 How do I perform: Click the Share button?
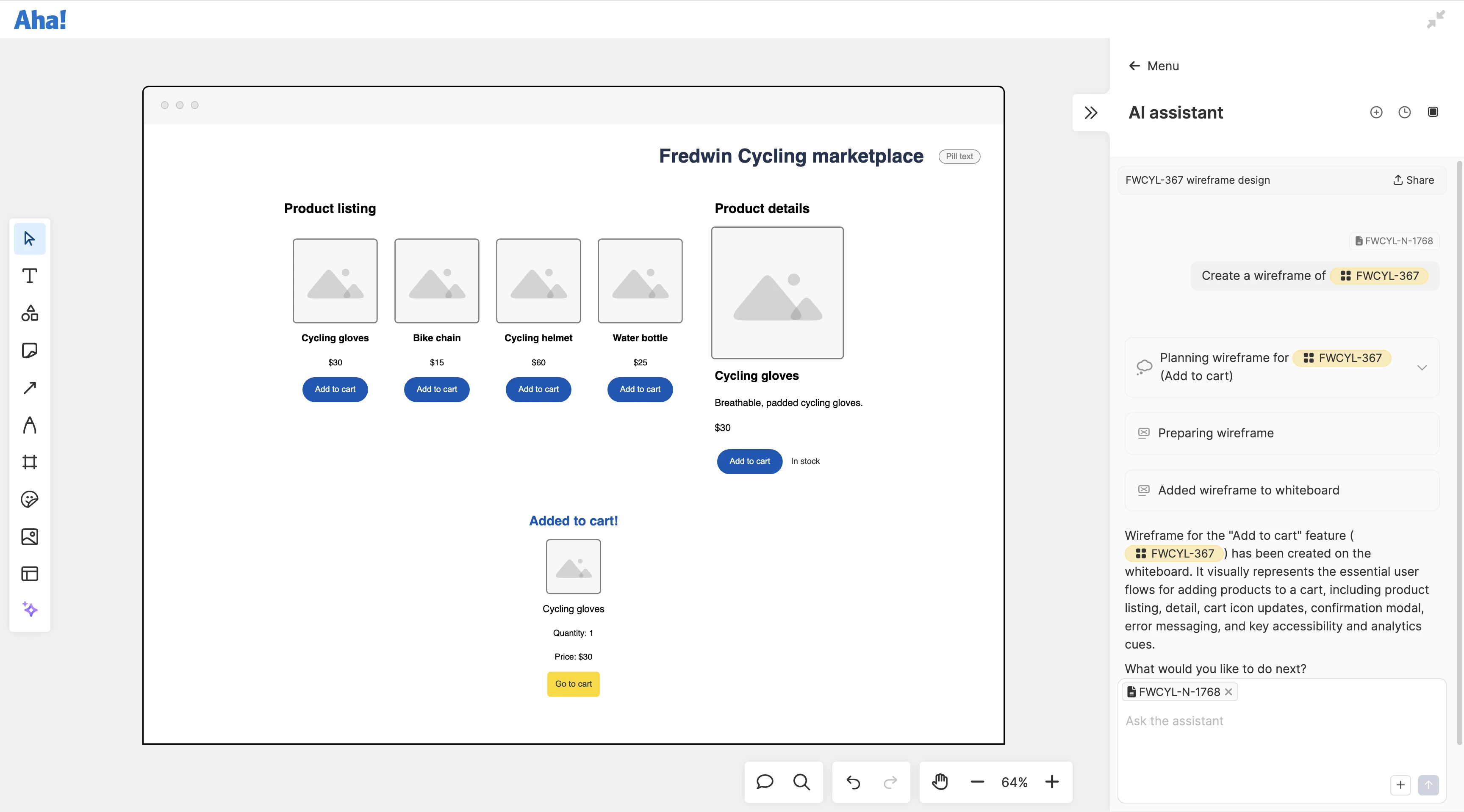(x=1414, y=180)
